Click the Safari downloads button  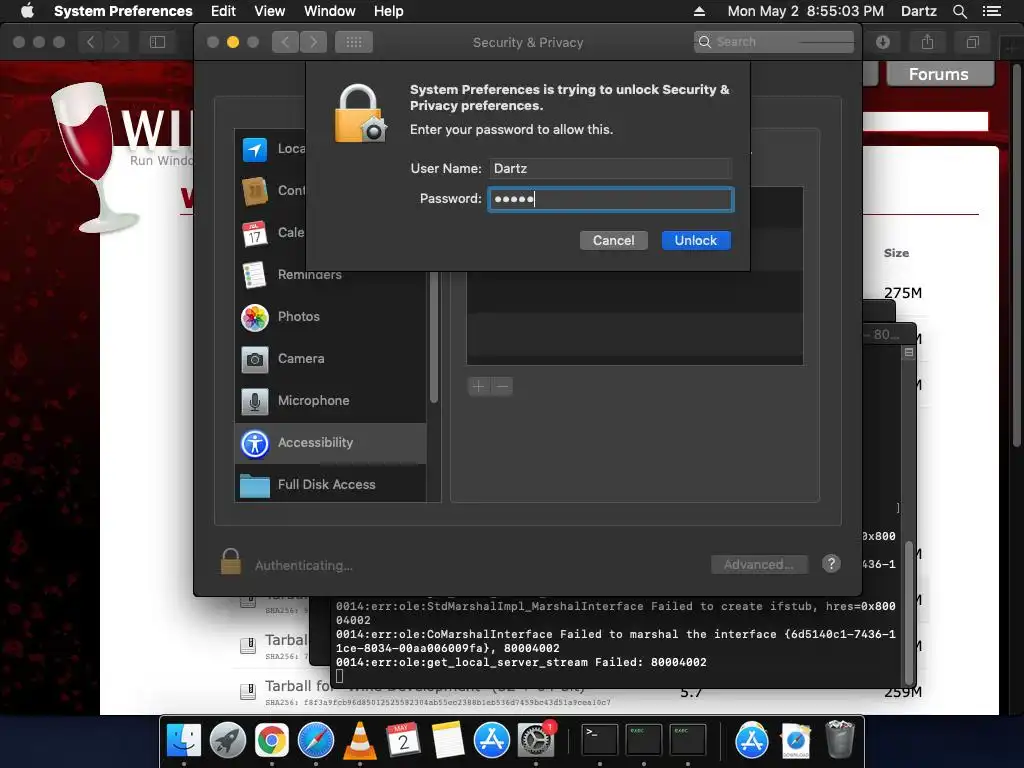[883, 42]
